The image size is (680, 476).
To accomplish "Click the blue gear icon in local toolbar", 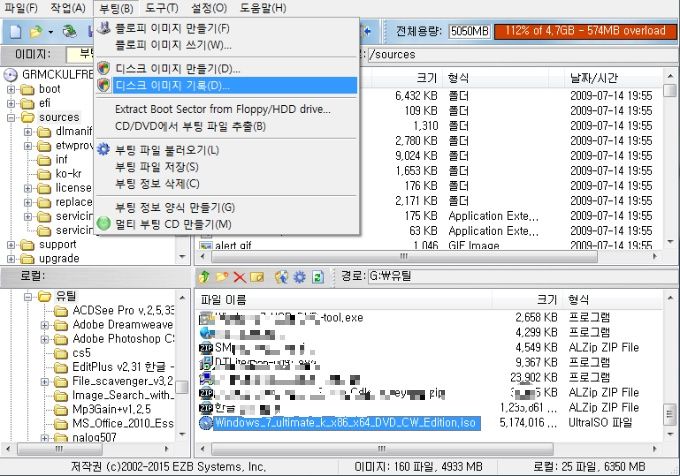I will pos(300,277).
